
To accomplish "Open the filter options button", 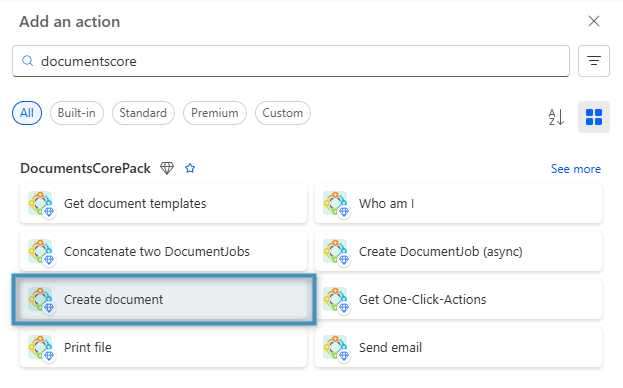I will (594, 61).
